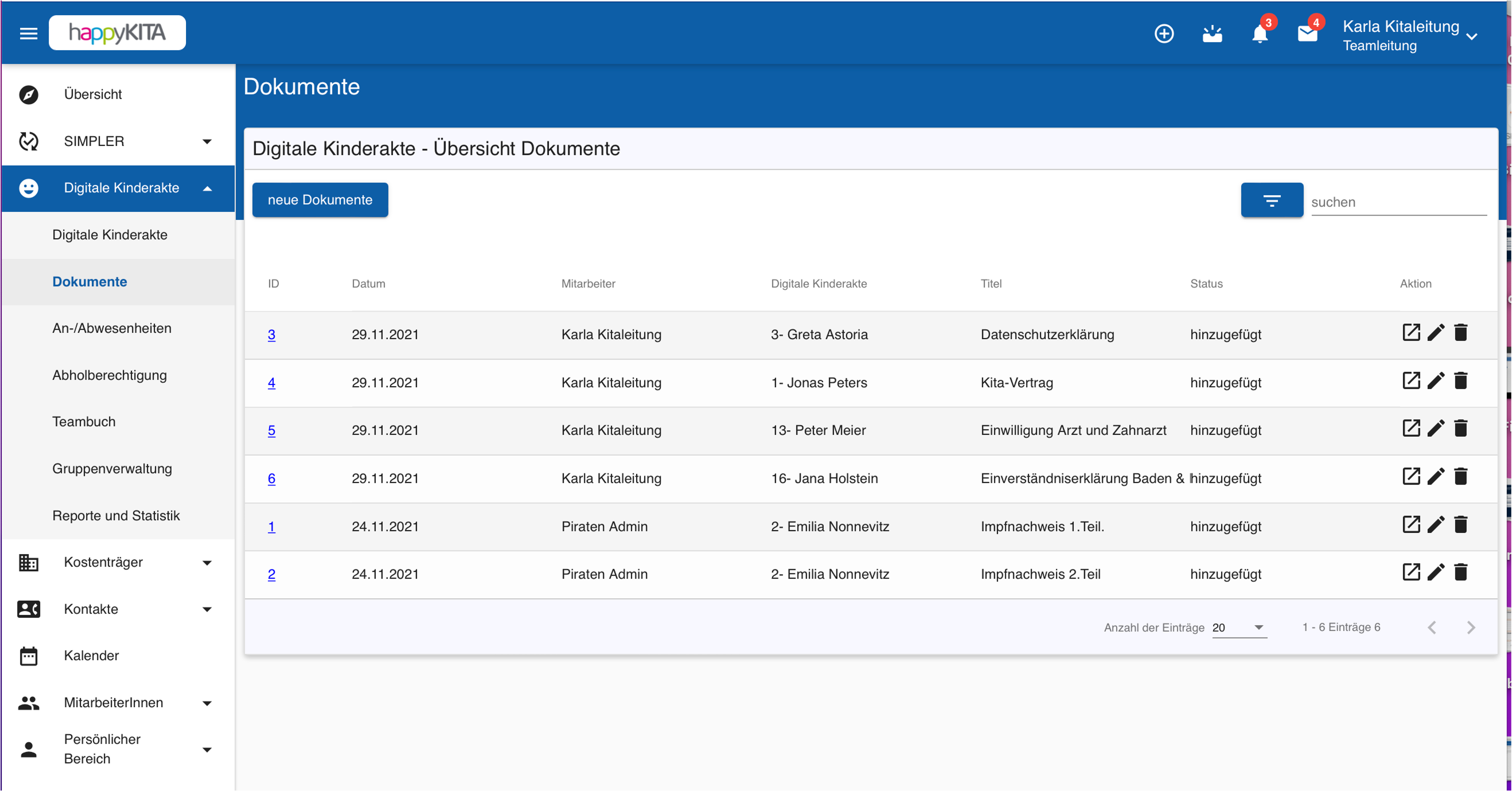This screenshot has height=791, width=1512.
Task: Click the cell "13- Peter Meier"
Action: [x=818, y=430]
